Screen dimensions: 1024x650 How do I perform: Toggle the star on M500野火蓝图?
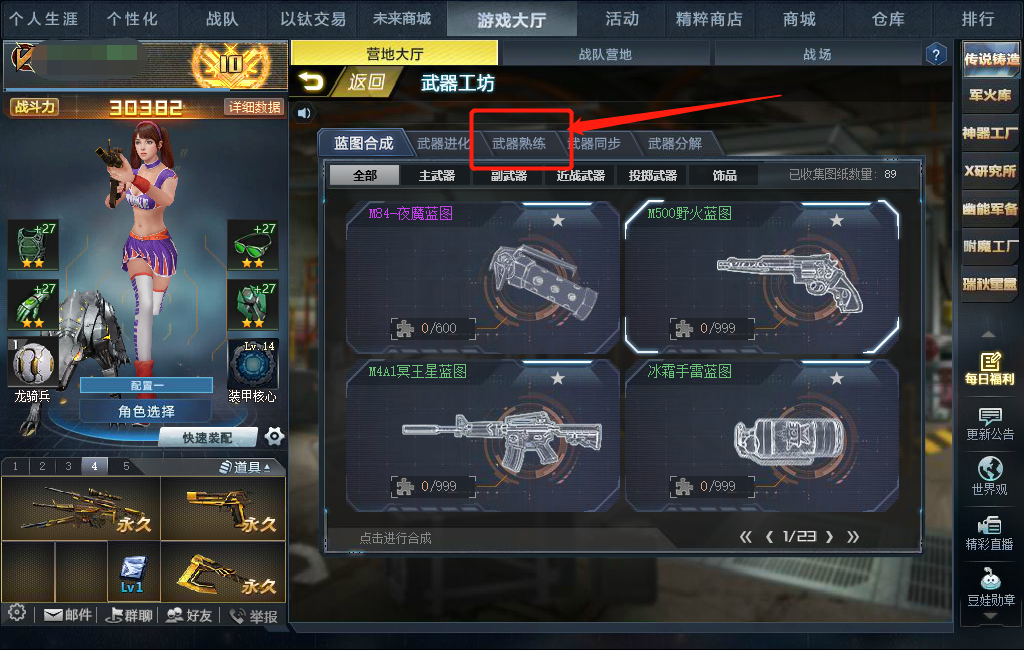836,221
